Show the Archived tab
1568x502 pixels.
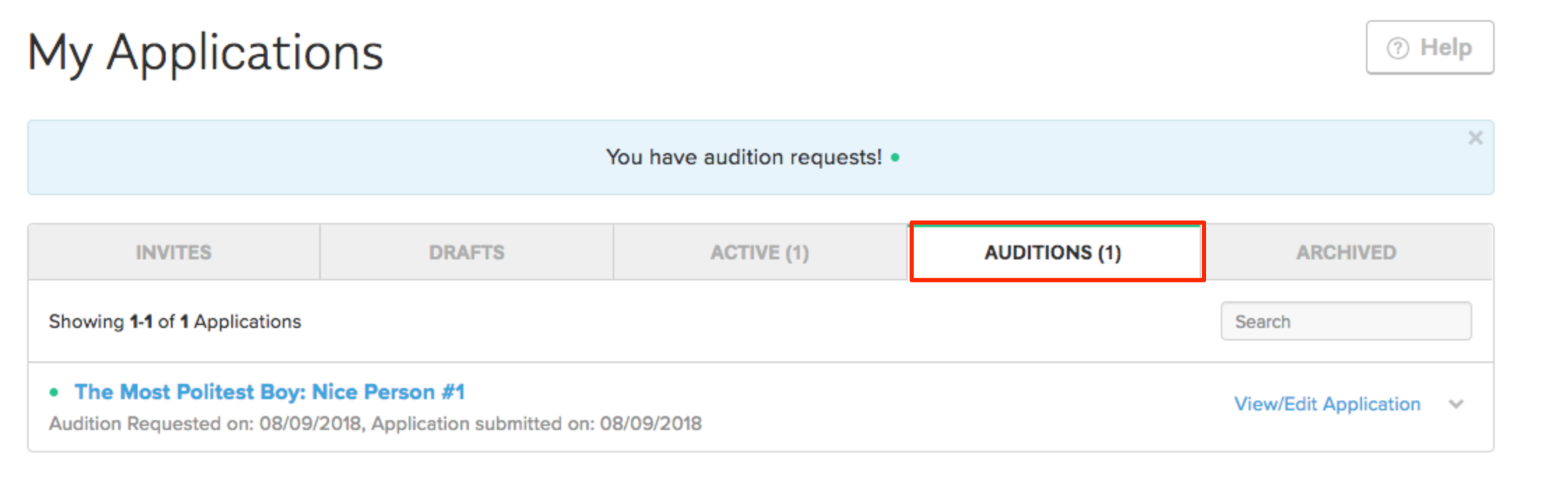[1346, 252]
